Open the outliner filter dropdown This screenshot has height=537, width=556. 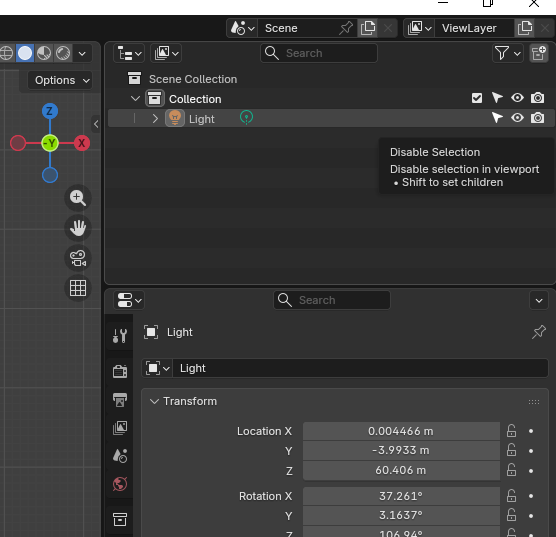pos(507,53)
